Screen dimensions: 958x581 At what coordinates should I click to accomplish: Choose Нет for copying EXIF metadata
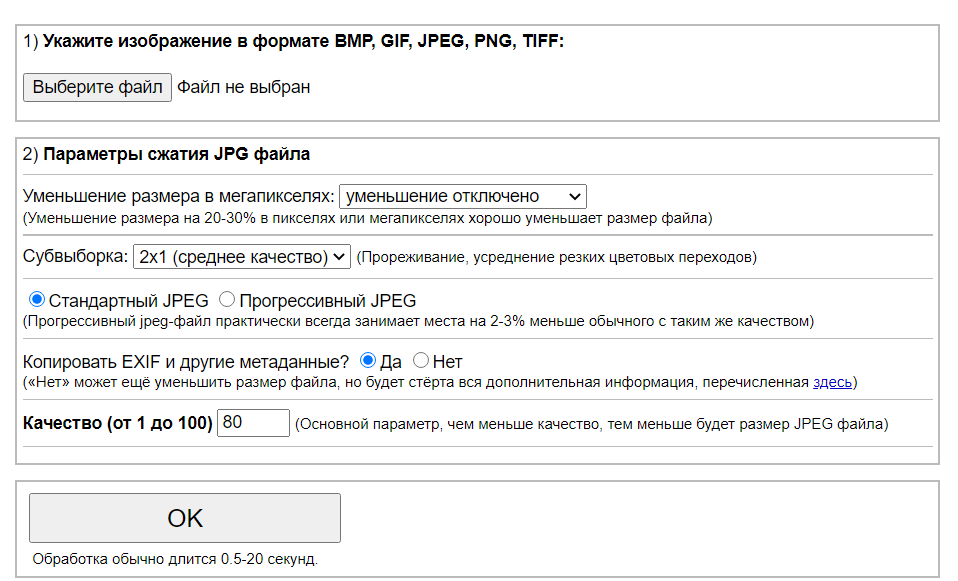[x=420, y=360]
